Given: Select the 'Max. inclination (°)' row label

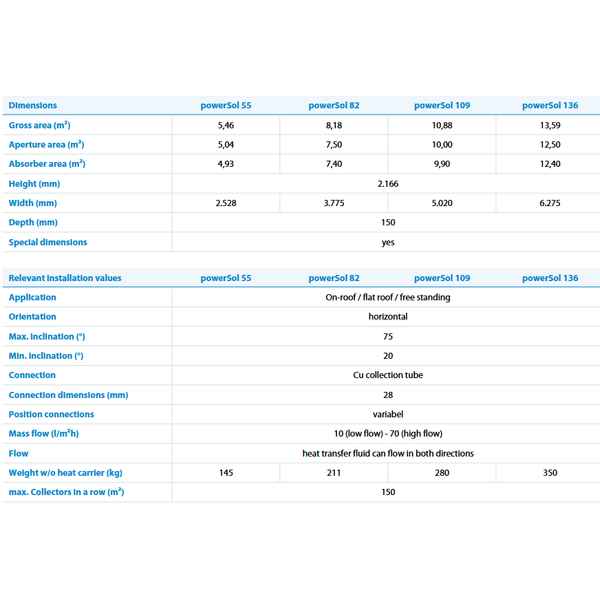Looking at the screenshot, I should 47,337.
